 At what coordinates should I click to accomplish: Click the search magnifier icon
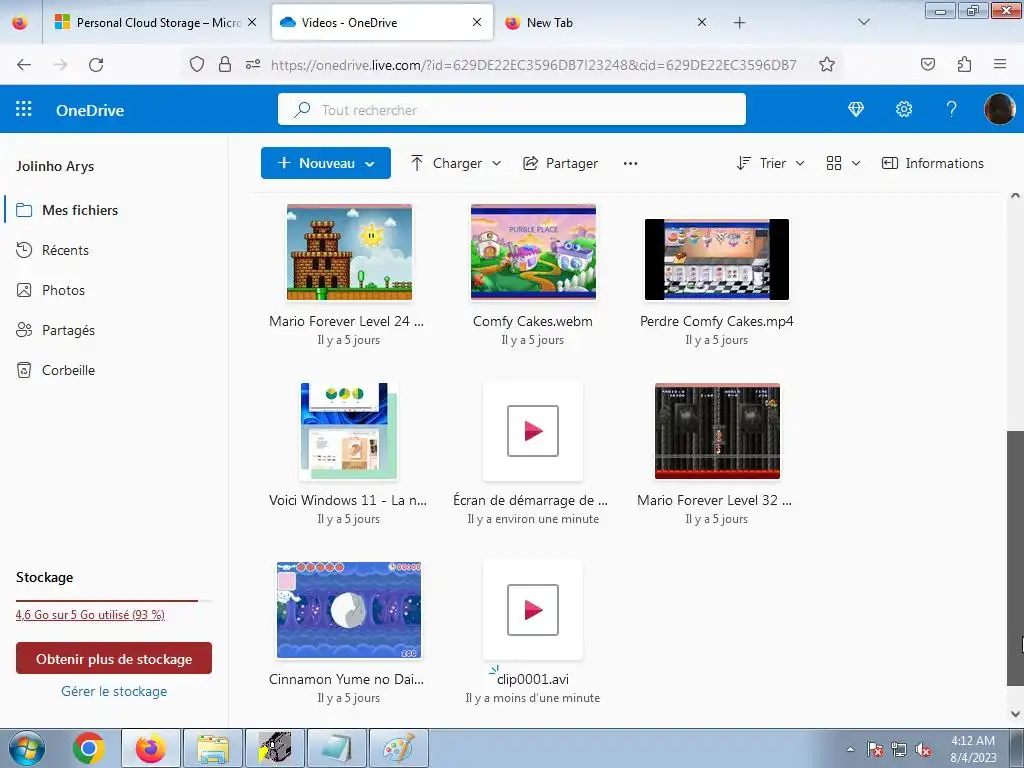(x=302, y=110)
